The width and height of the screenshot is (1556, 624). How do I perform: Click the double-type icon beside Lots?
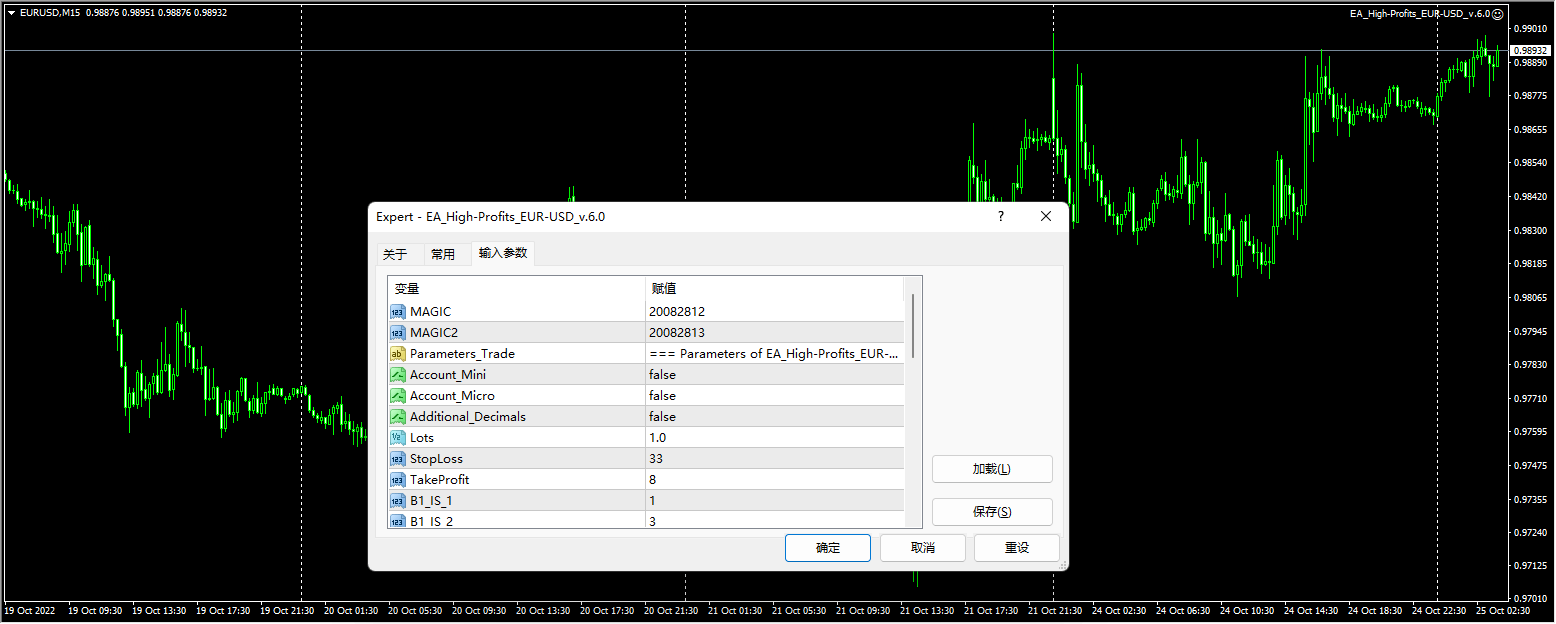(398, 437)
